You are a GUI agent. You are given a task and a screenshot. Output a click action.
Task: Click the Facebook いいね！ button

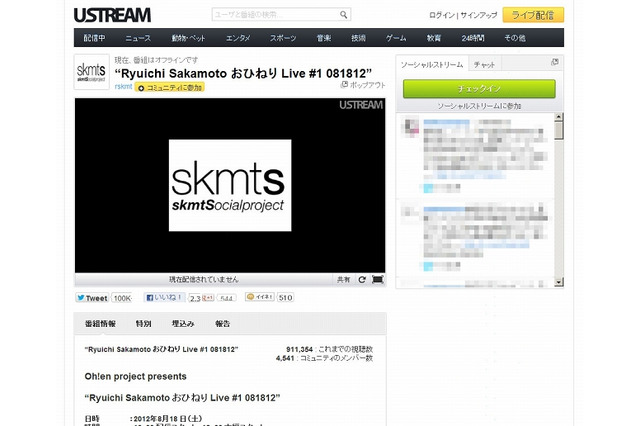[165, 297]
